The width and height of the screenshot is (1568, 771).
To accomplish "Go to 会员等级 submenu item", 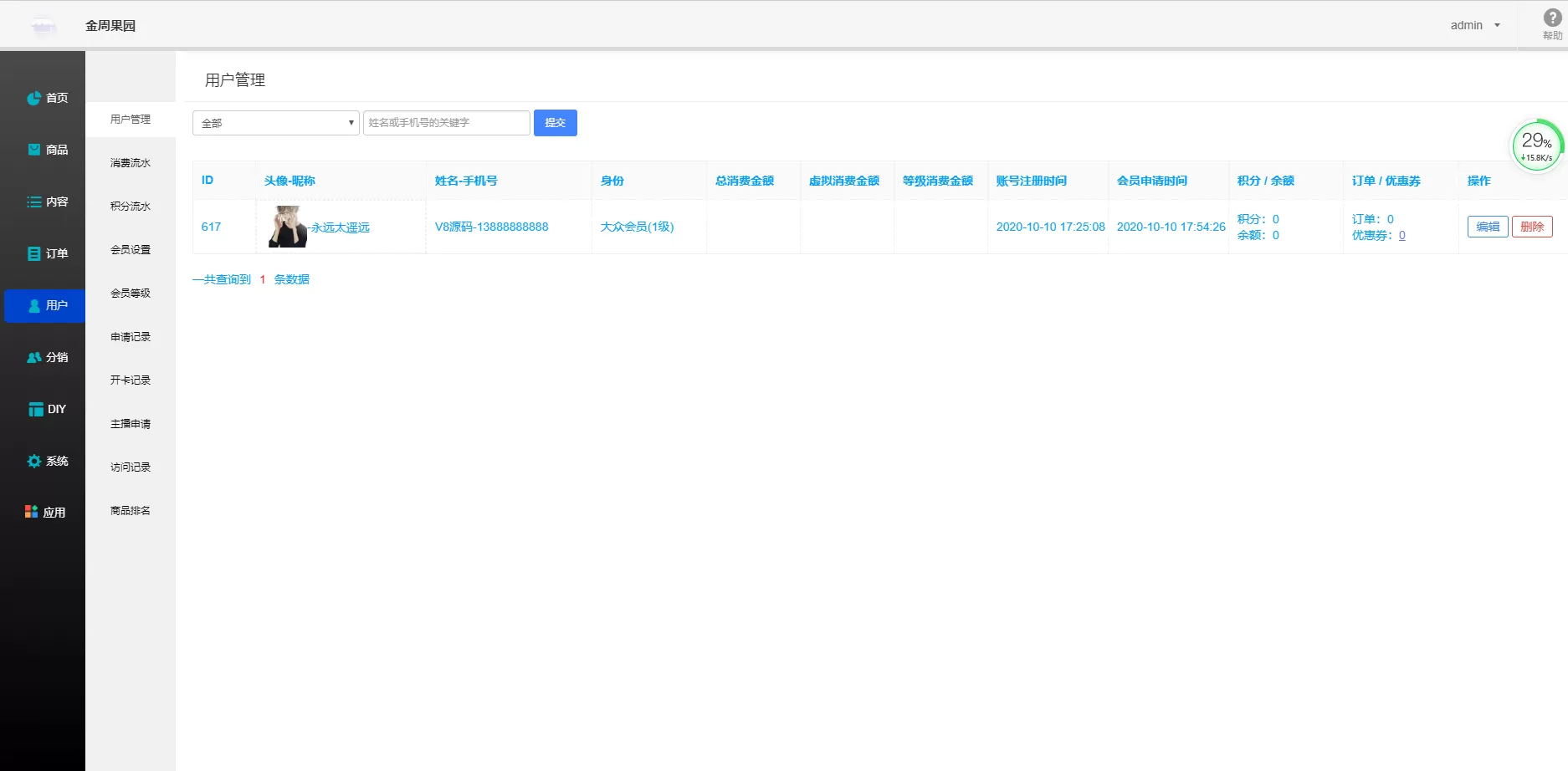I will click(131, 294).
